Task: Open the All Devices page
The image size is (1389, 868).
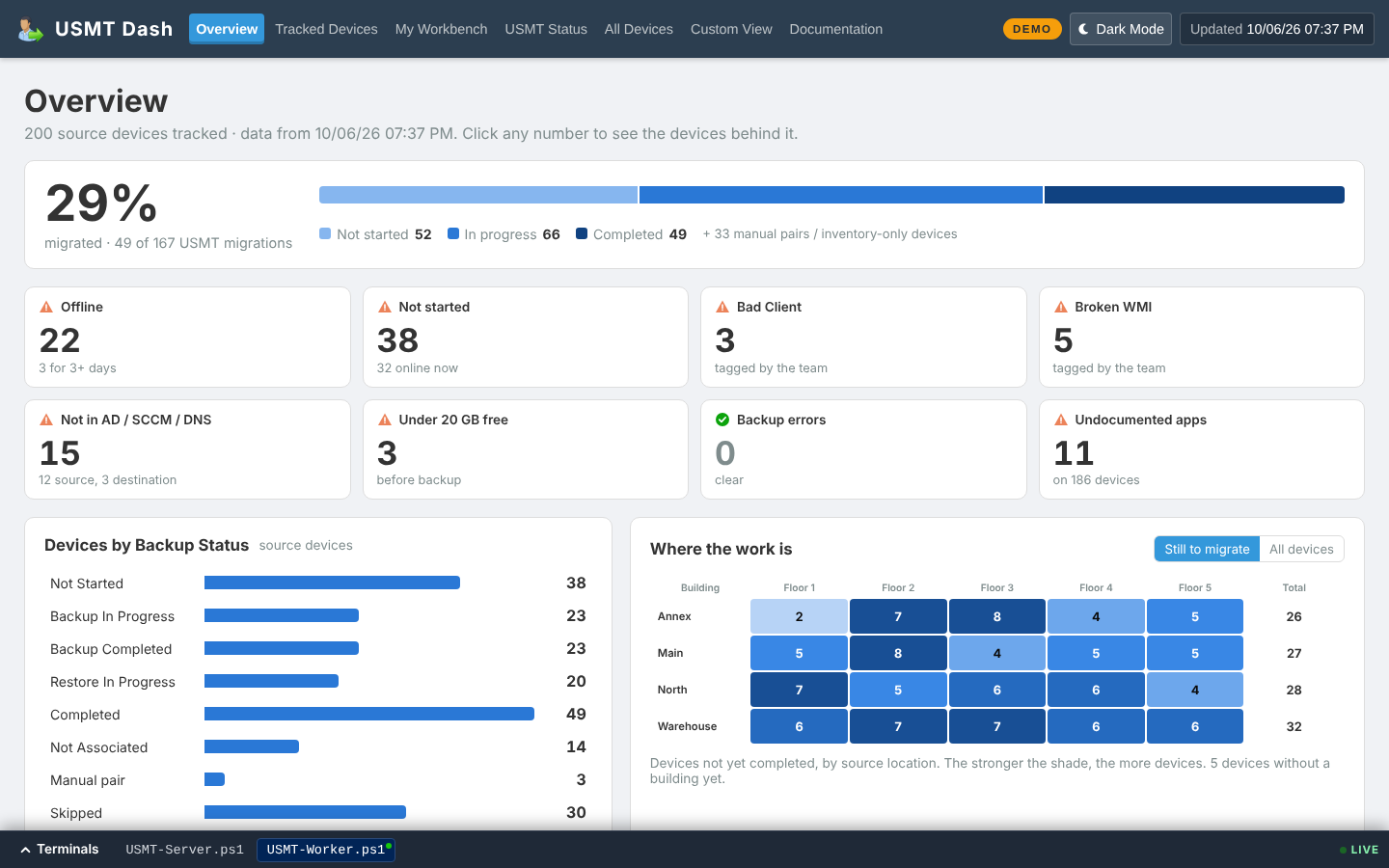Action: (x=639, y=29)
